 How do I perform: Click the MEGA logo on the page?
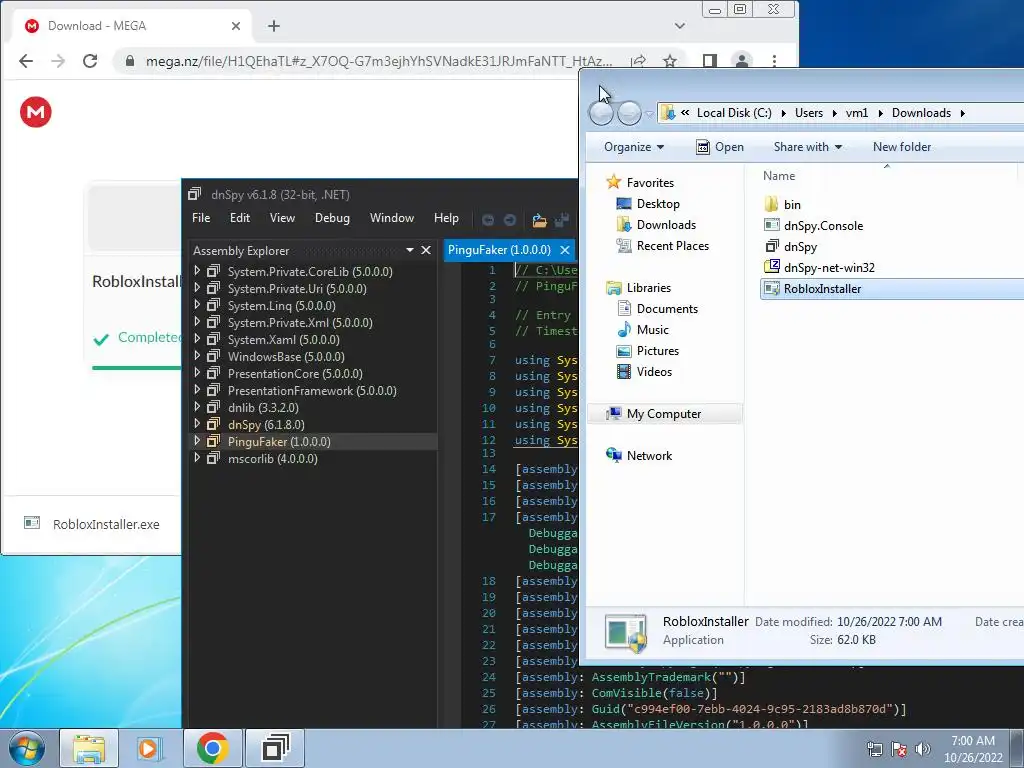(x=35, y=112)
